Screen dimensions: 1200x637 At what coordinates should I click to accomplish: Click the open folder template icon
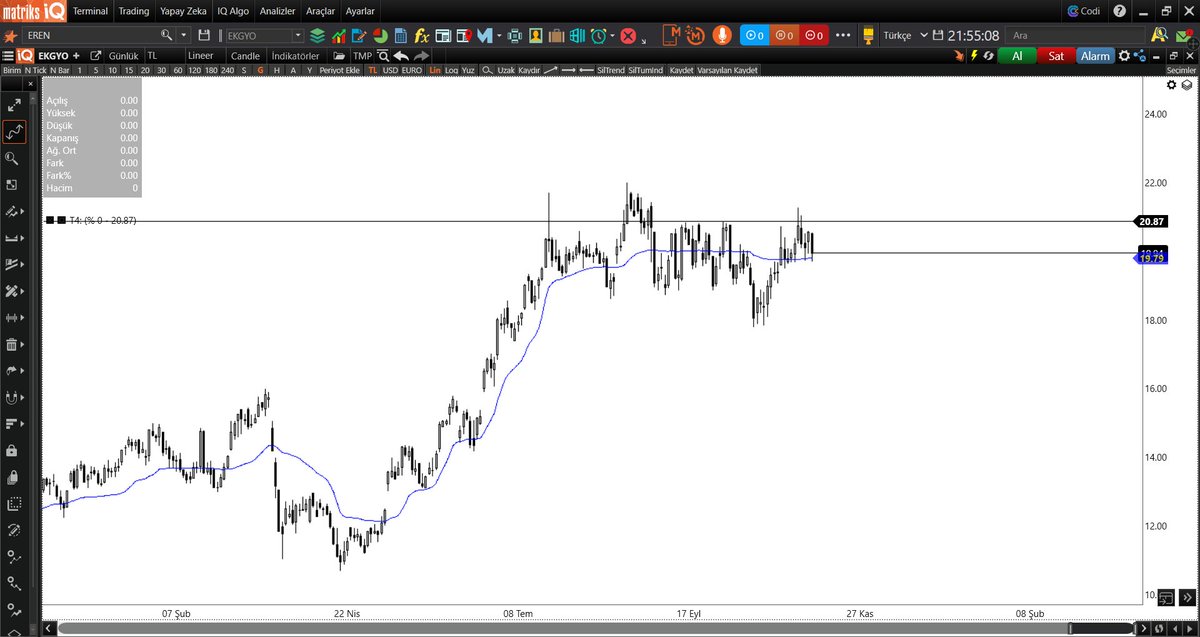pyautogui.click(x=340, y=56)
